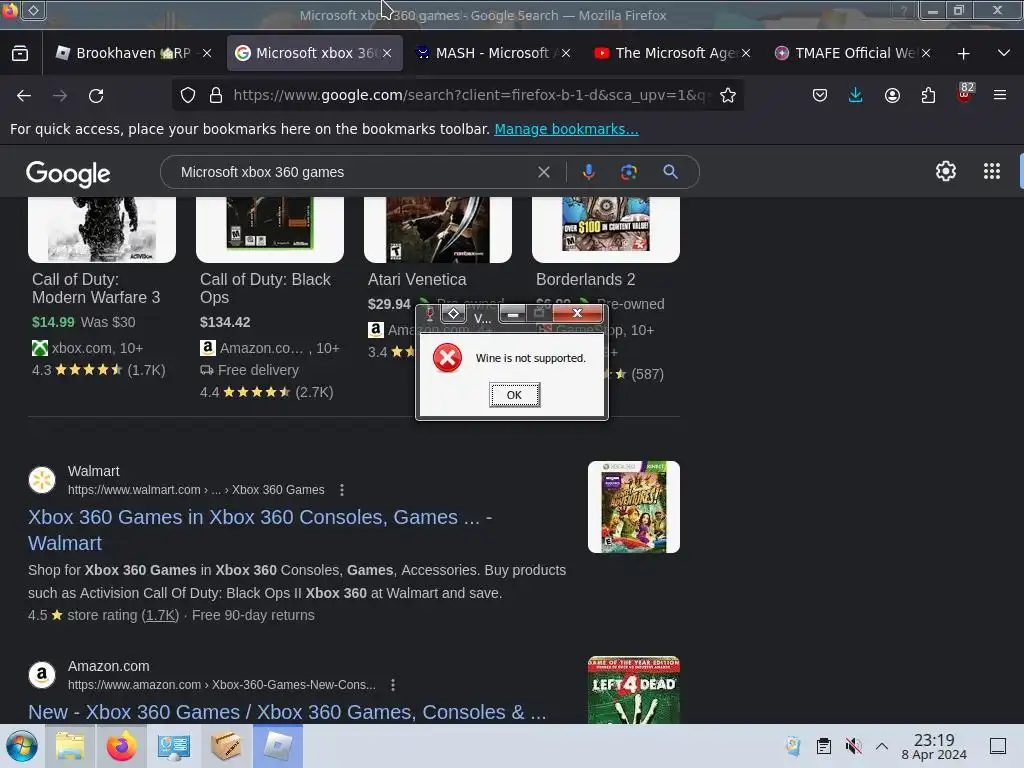Open the Firefox extensions puzzle icon
Screen dimensions: 1024x768
pos(928,95)
